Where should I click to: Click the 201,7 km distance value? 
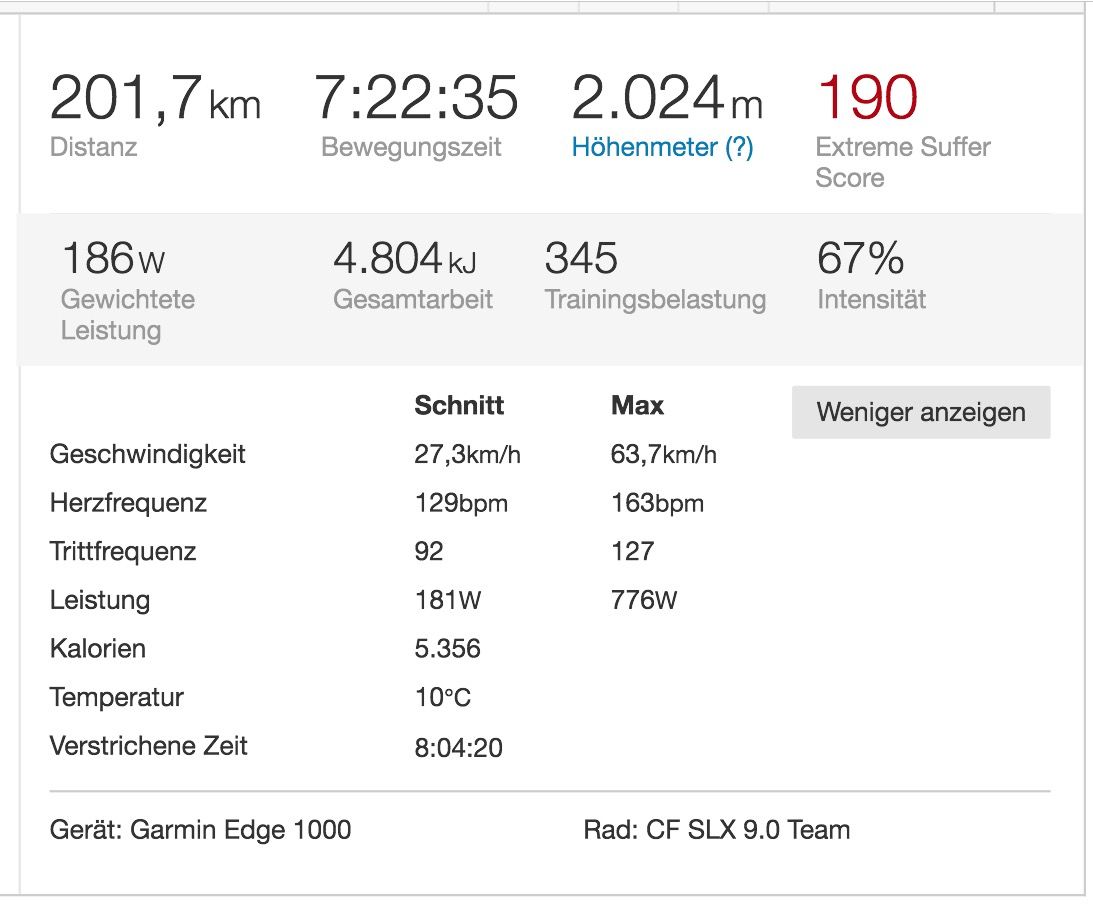pyautogui.click(x=155, y=98)
